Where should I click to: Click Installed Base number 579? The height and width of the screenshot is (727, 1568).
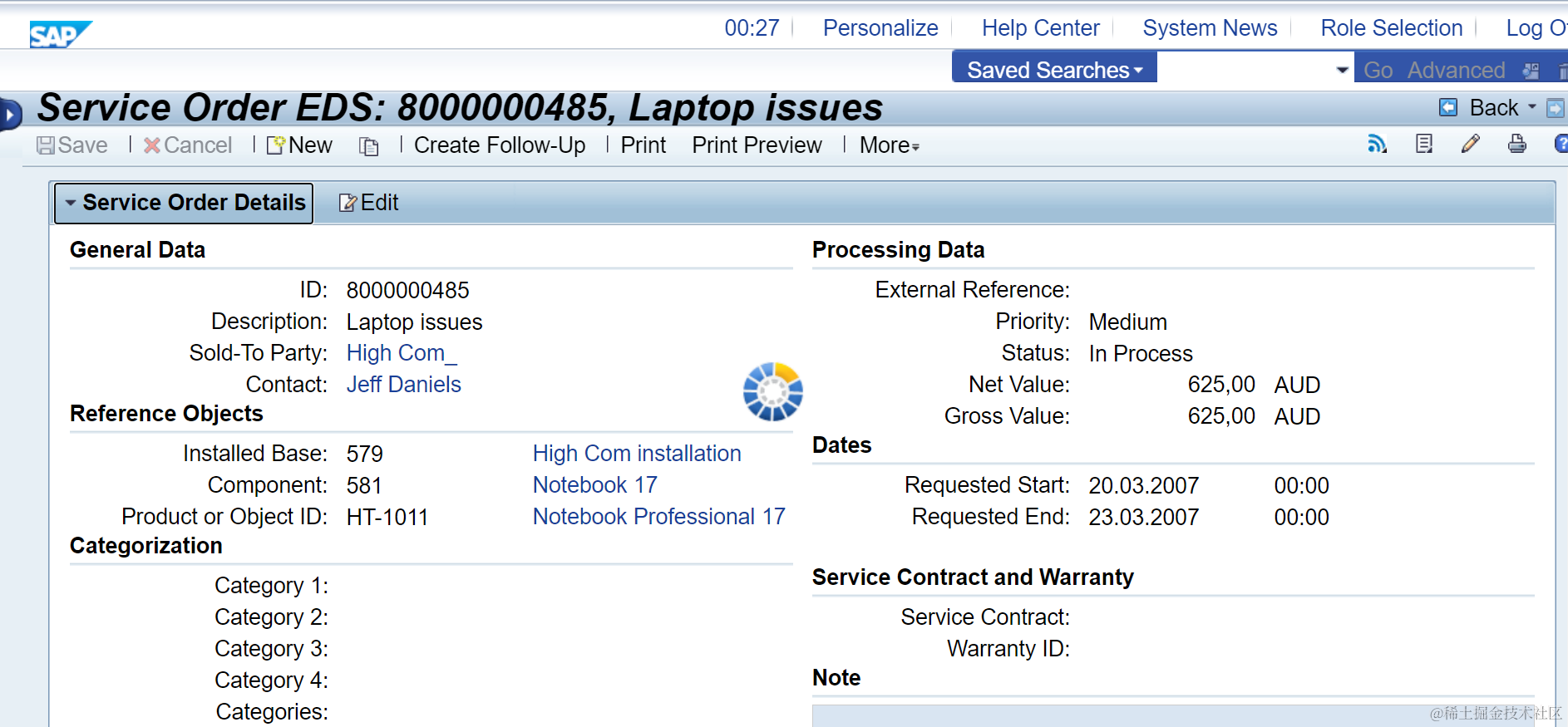pos(364,454)
